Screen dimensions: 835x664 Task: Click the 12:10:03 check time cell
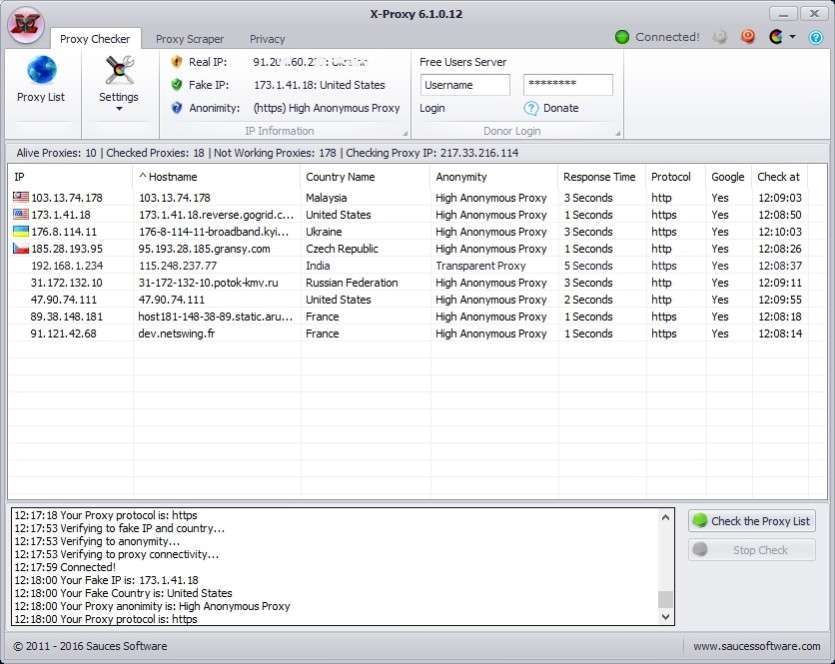click(780, 232)
